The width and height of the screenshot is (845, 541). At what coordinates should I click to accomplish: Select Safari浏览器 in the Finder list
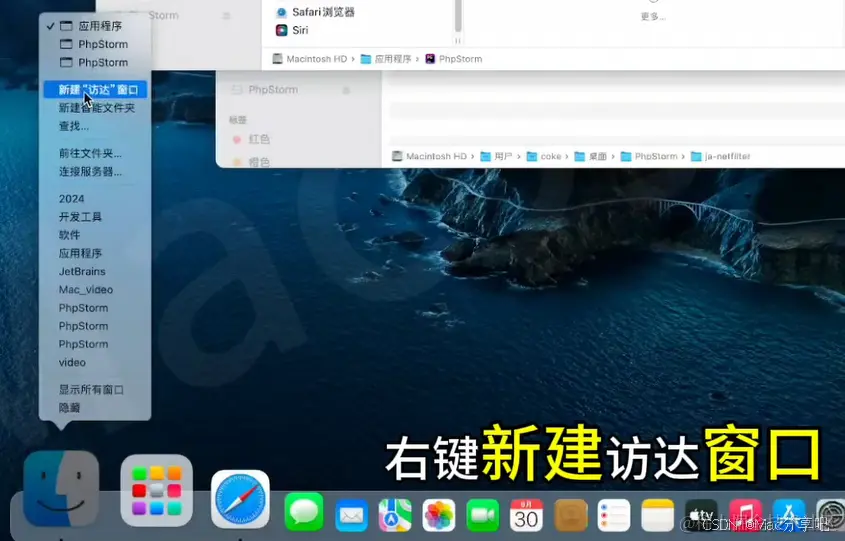click(x=315, y=12)
